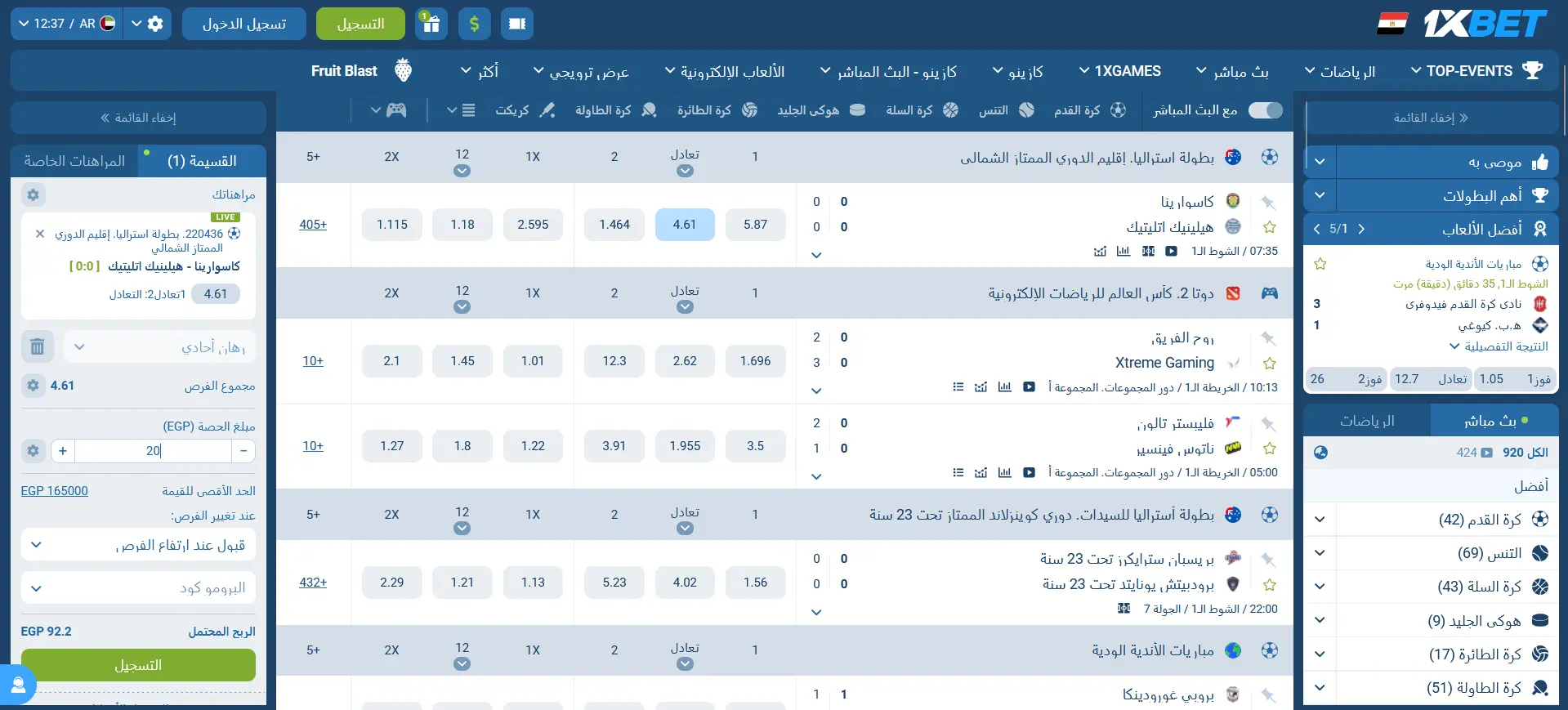Viewport: 1568px width, 710px height.
Task: Open statistics chart icon for Xtreme Gaming match
Action: 1004,387
